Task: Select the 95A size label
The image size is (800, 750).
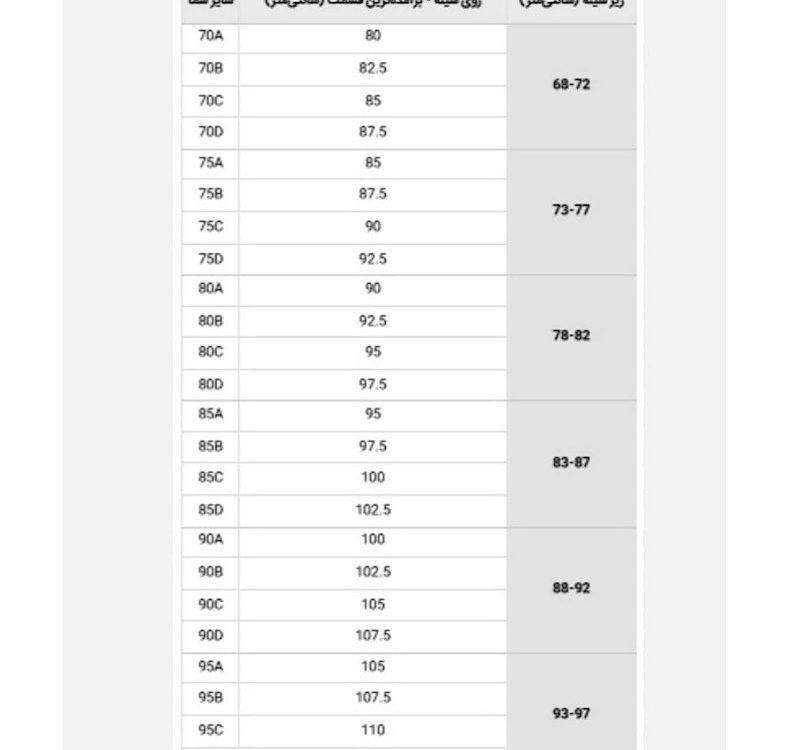Action: 210,667
